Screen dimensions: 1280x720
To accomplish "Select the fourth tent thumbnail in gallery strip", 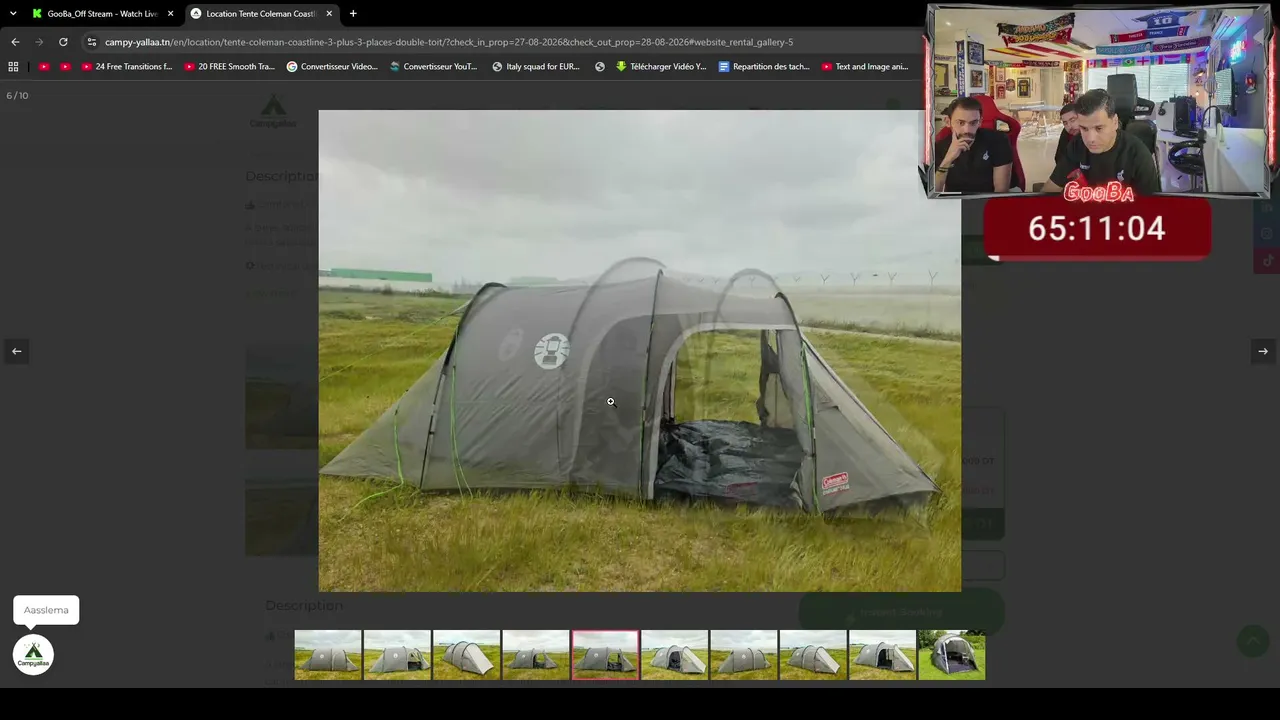I will 536,655.
